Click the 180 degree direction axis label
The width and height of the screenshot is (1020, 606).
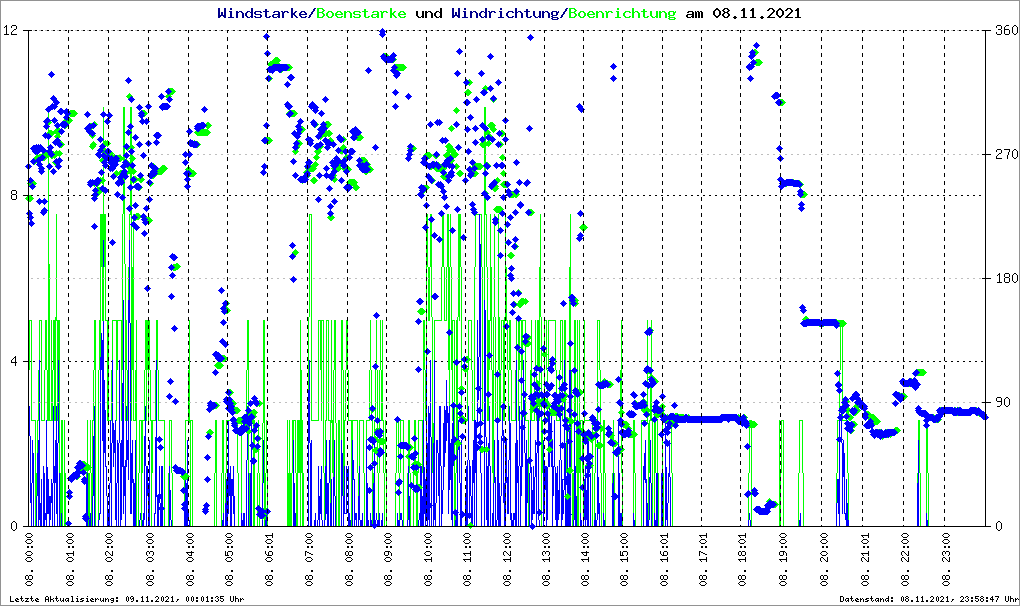1005,278
